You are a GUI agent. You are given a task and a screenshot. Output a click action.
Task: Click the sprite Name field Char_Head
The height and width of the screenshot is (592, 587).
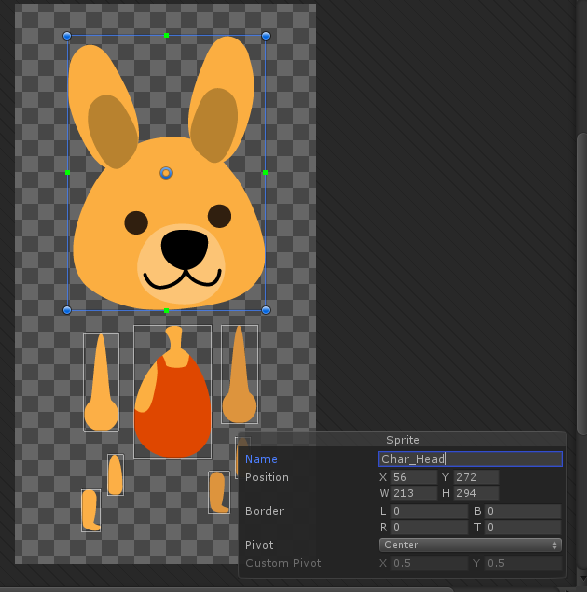470,459
